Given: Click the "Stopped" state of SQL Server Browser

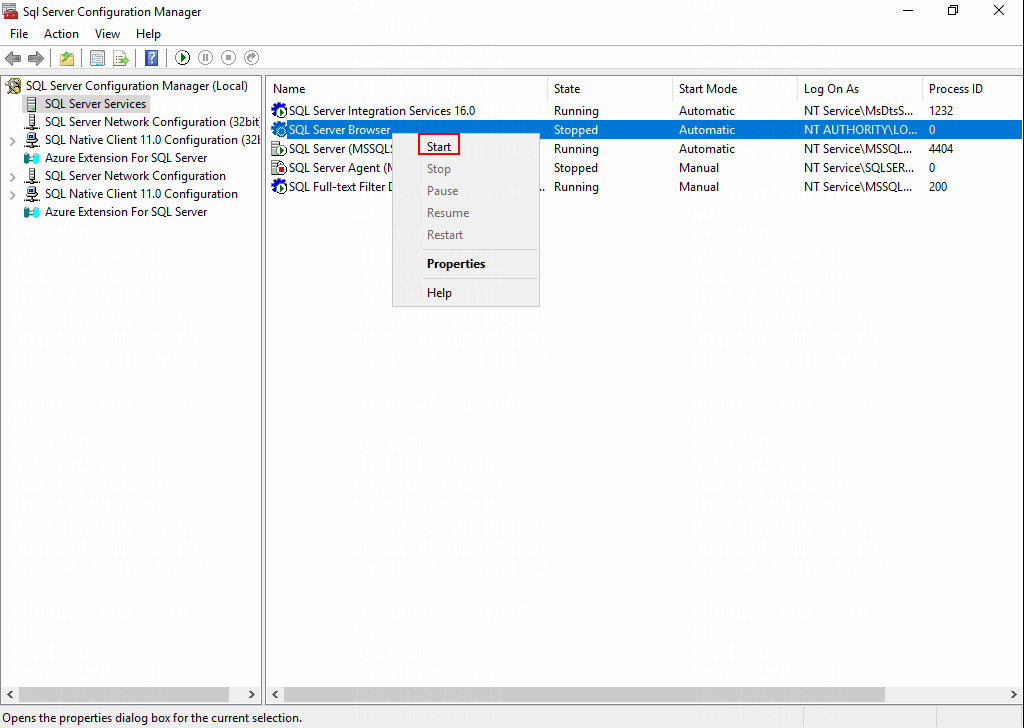Looking at the screenshot, I should click(x=576, y=130).
